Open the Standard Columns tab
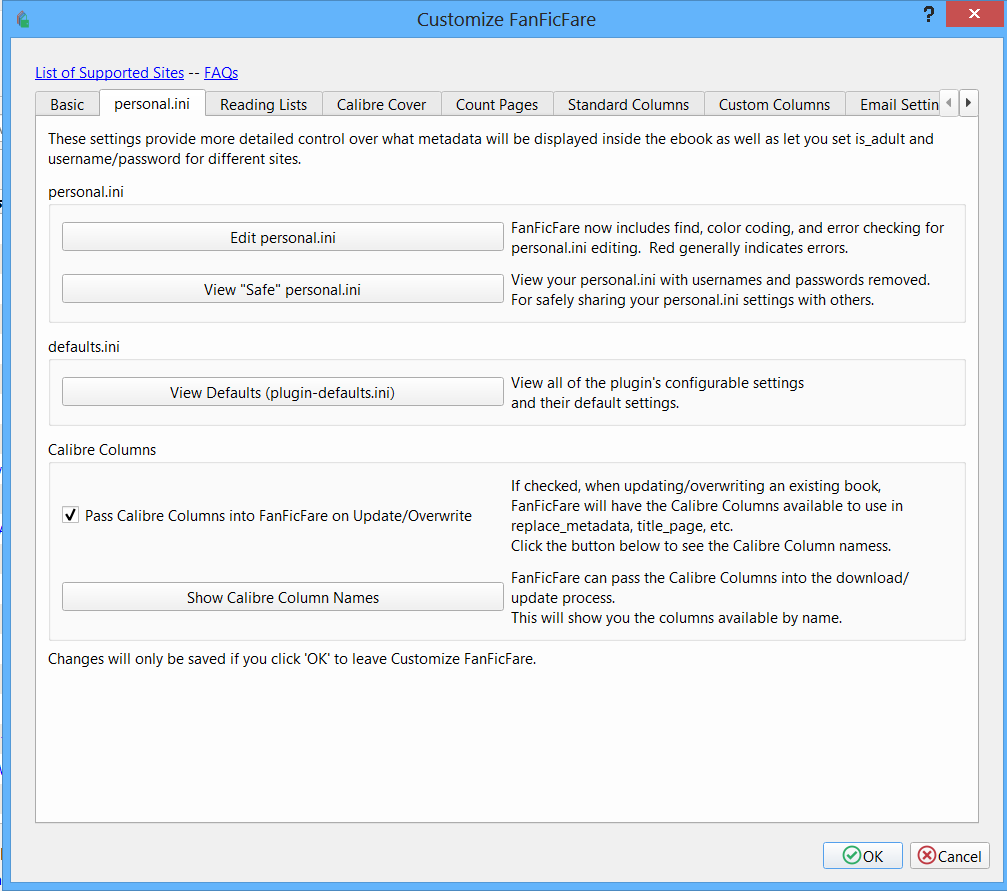 (628, 105)
